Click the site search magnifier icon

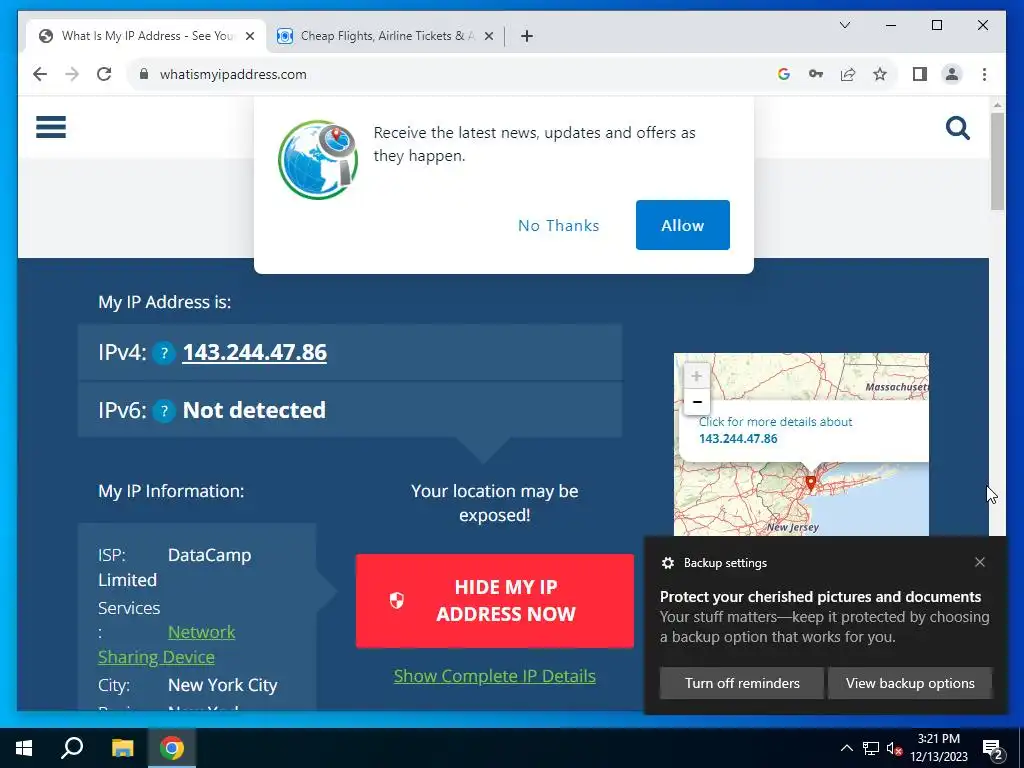coord(957,128)
